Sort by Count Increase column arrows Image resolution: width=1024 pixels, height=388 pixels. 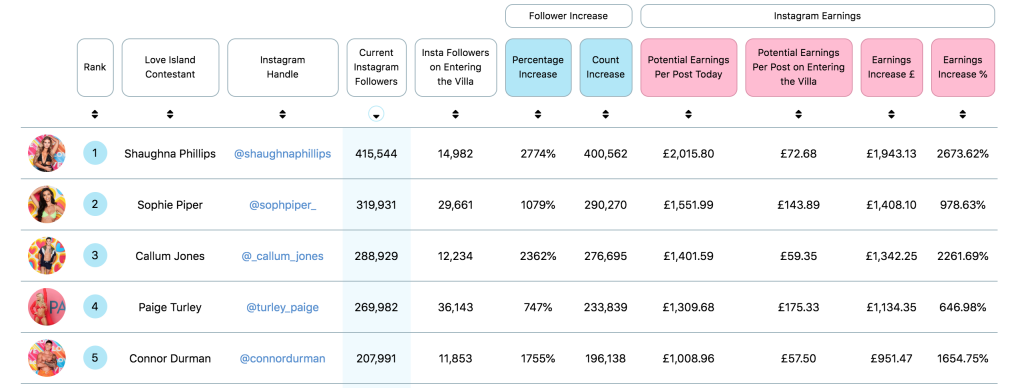click(x=605, y=114)
